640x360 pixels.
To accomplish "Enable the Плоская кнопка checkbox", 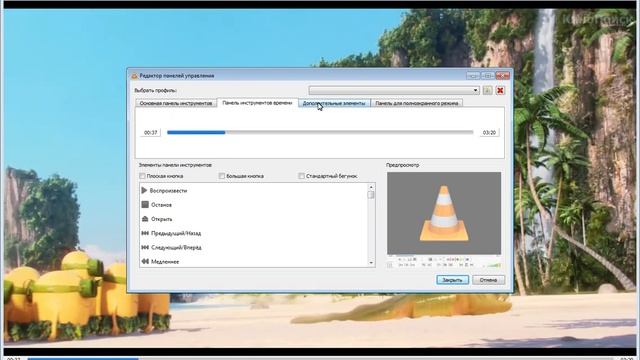I will coord(142,176).
